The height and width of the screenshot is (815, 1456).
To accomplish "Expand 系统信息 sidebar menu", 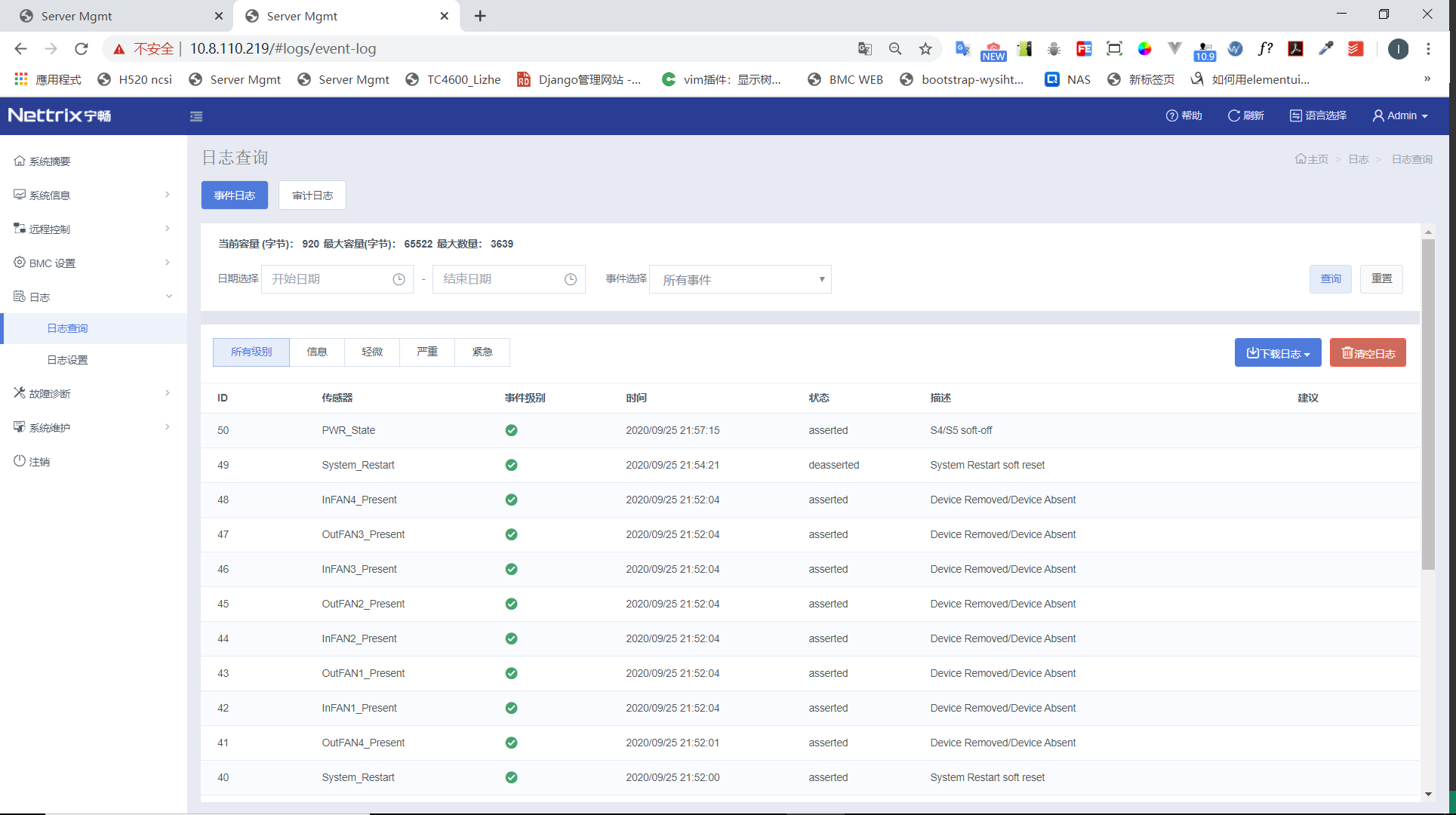I will (x=94, y=195).
